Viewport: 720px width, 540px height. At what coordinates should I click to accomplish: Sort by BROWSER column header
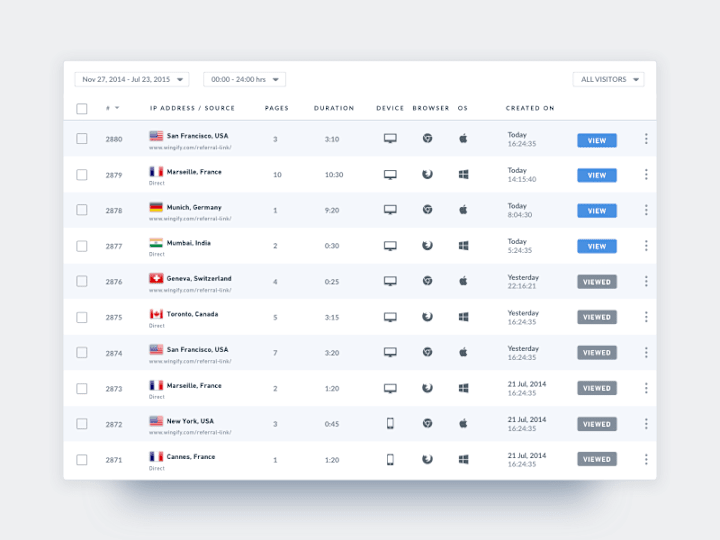pos(431,108)
